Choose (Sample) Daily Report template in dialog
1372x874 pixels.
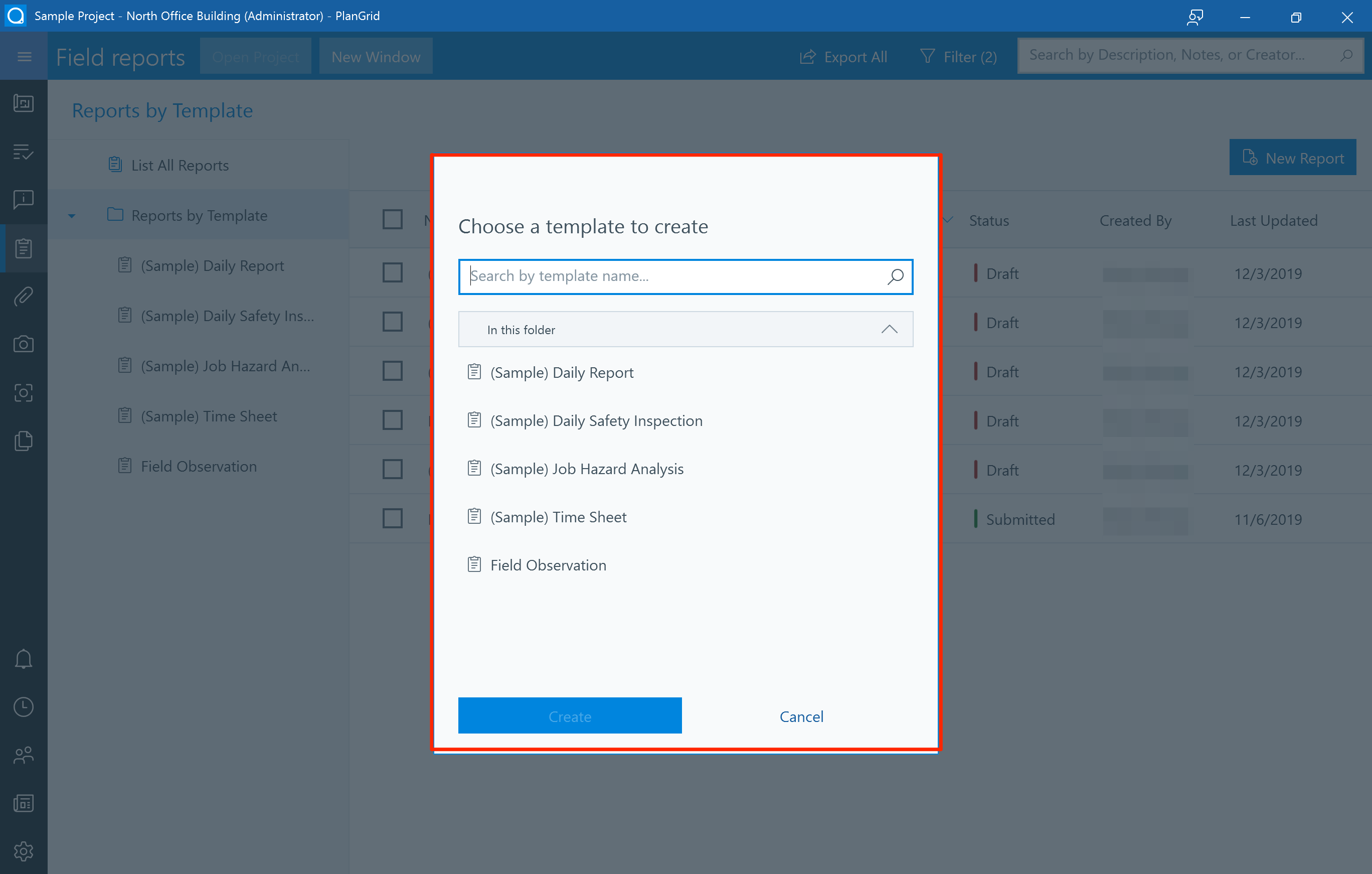(685, 372)
